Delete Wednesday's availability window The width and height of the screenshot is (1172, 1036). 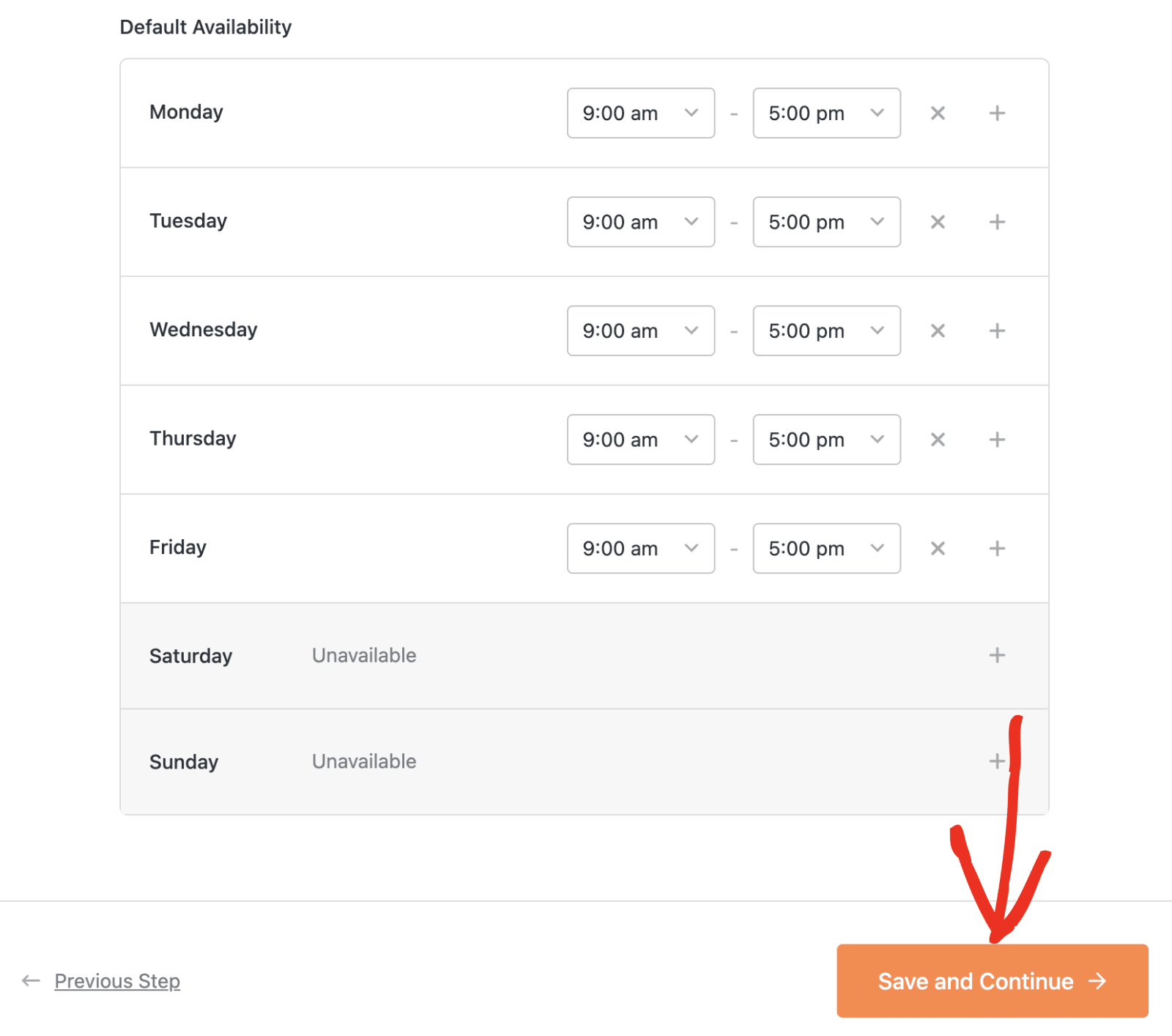(938, 330)
